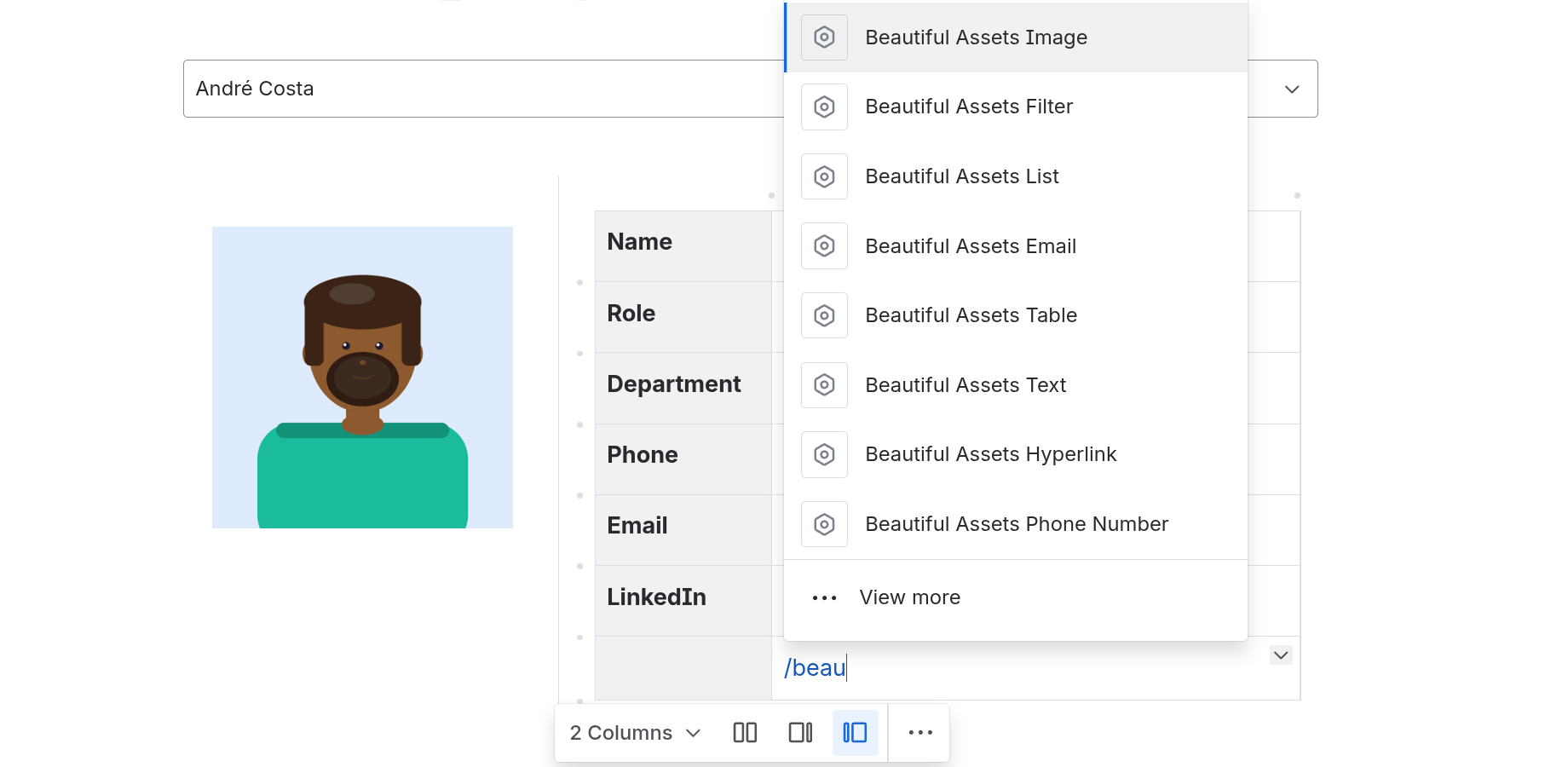This screenshot has height=767, width=1568.
Task: Select the right-sidebar column layout
Action: click(800, 732)
